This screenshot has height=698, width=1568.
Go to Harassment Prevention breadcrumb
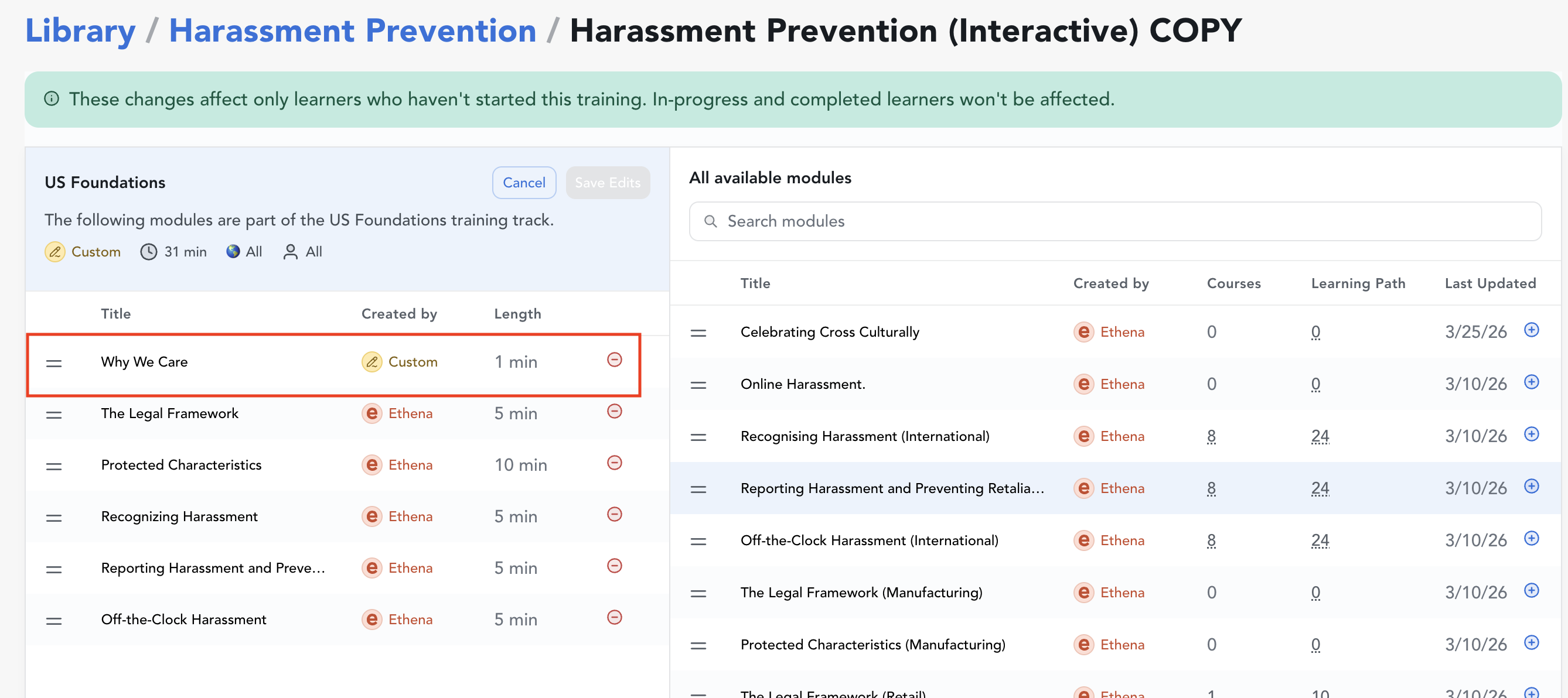352,30
